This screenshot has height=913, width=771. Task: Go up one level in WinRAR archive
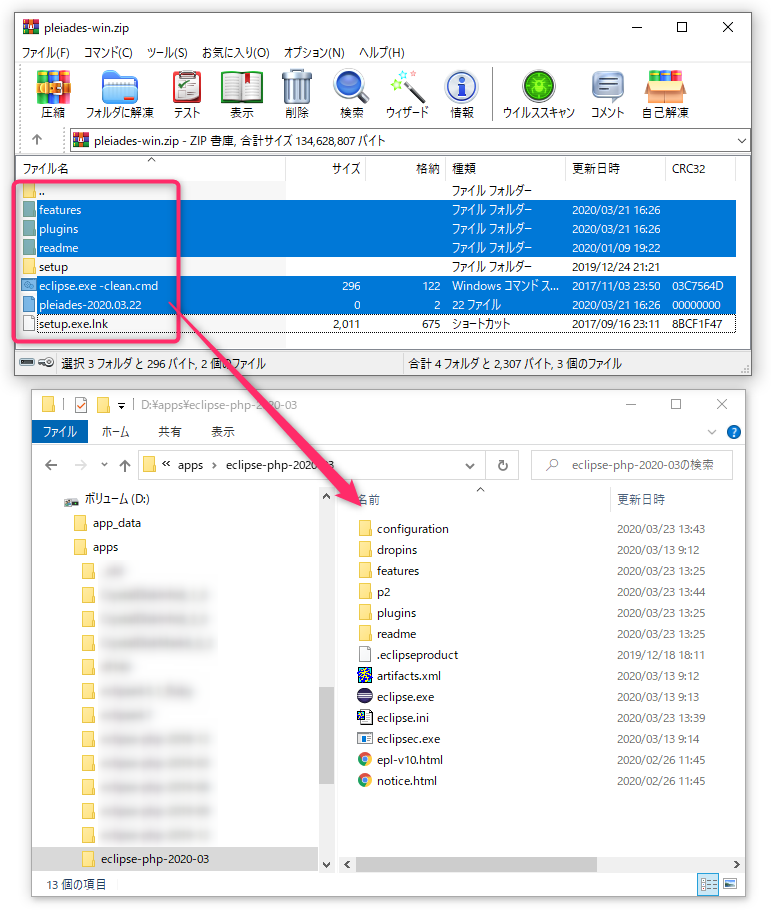[37, 140]
